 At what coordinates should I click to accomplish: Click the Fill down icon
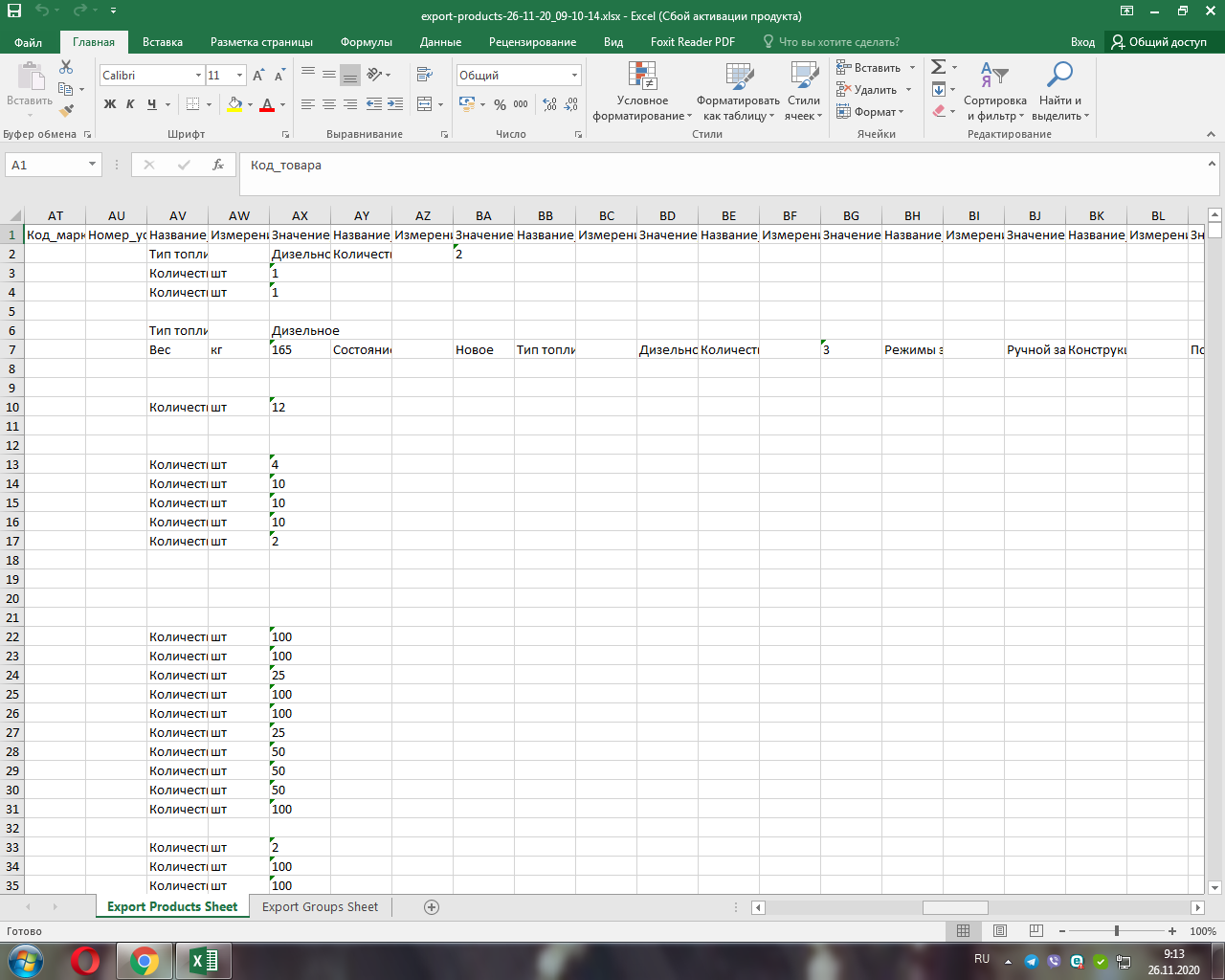coord(939,89)
